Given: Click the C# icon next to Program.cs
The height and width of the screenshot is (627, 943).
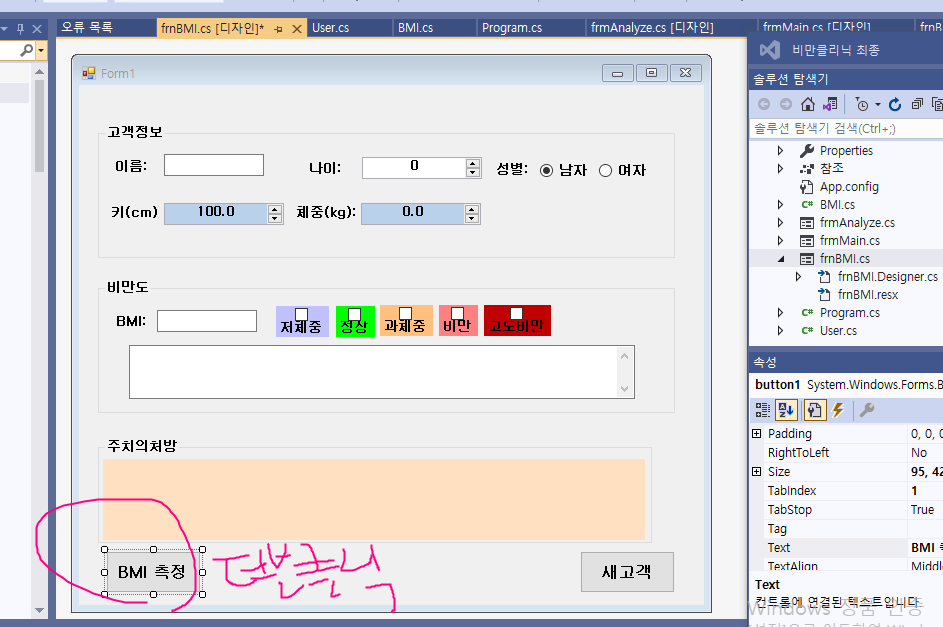Looking at the screenshot, I should pyautogui.click(x=806, y=313).
